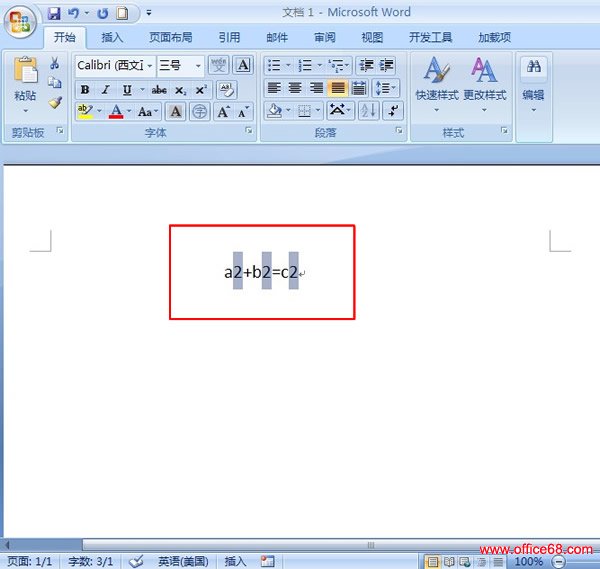Apply distributed alignment

[359, 88]
